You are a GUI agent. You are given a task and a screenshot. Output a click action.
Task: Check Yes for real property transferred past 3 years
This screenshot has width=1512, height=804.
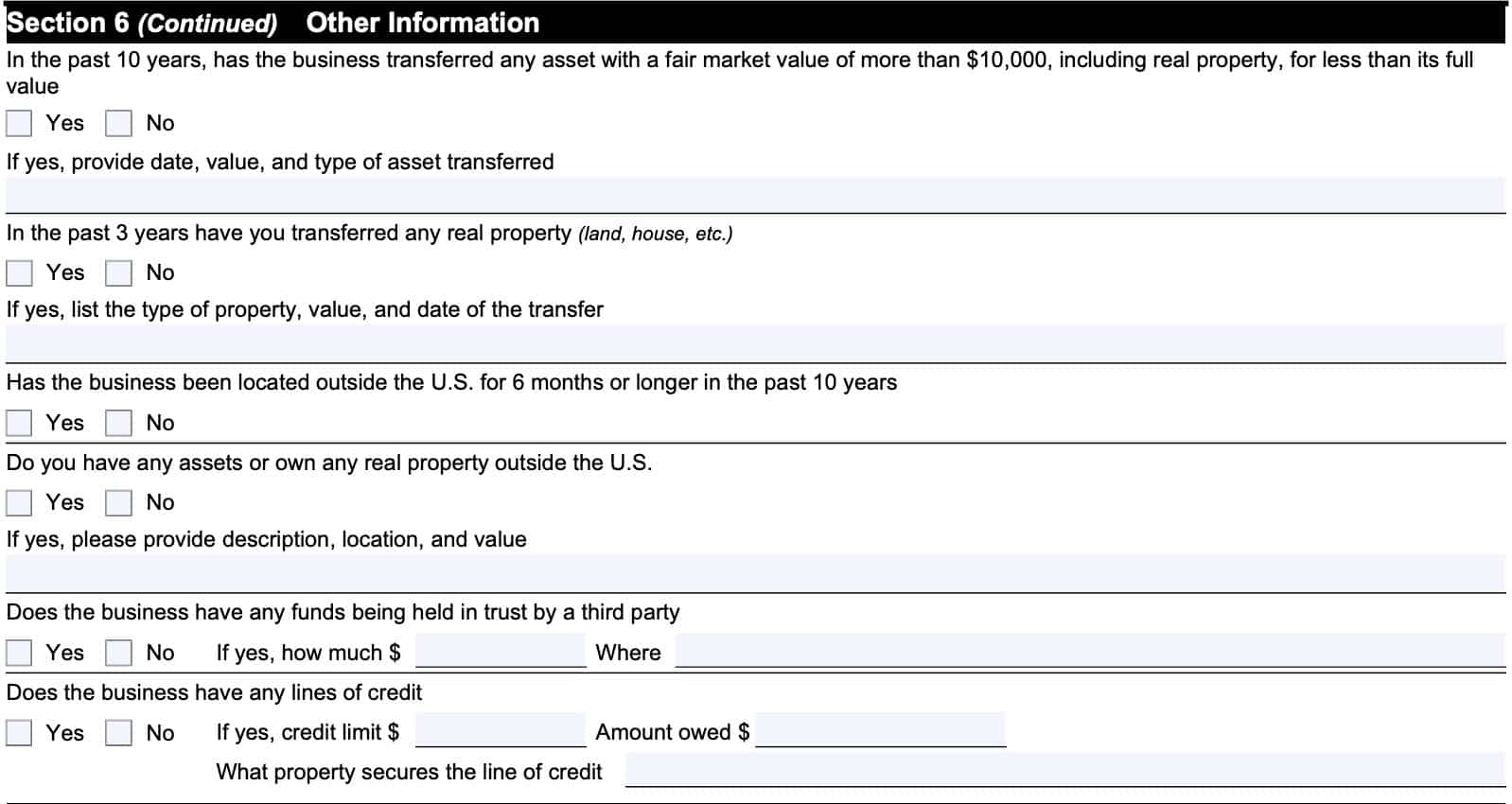click(x=19, y=273)
